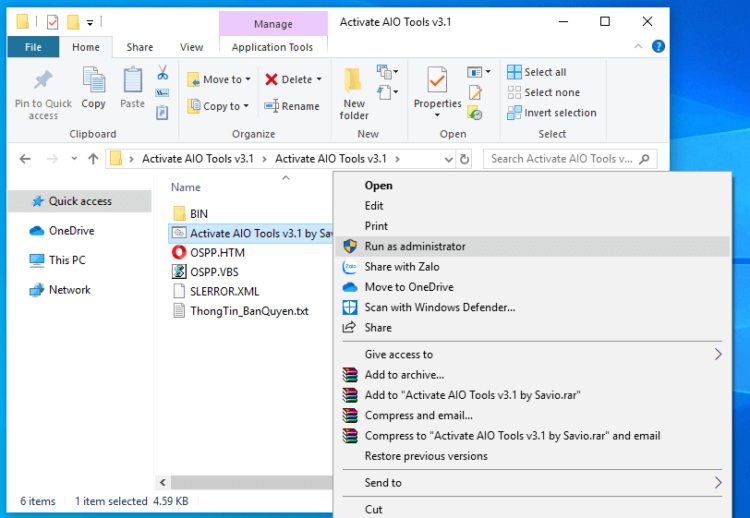Click the Search Activate AIO Tools field
This screenshot has width=750, height=518.
(x=562, y=159)
